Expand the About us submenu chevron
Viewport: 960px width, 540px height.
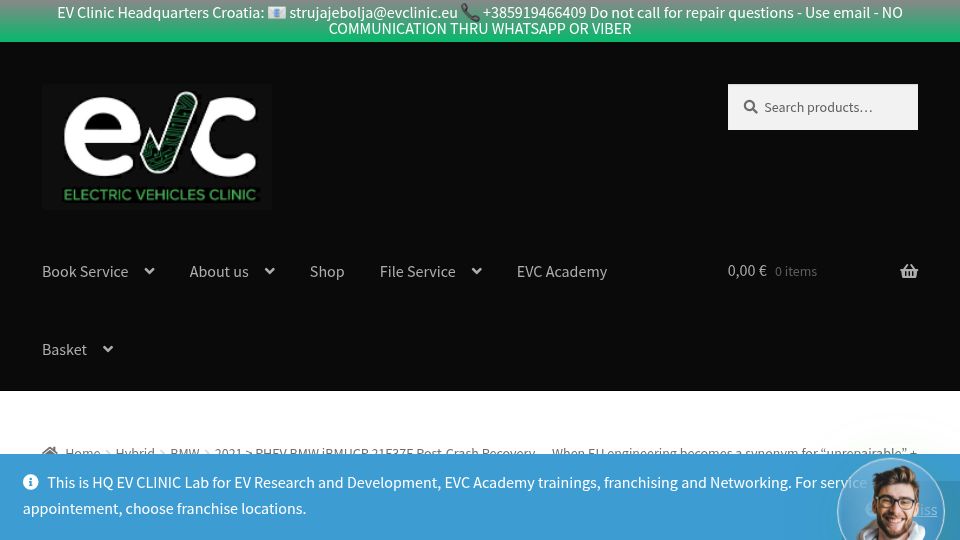[x=269, y=271]
